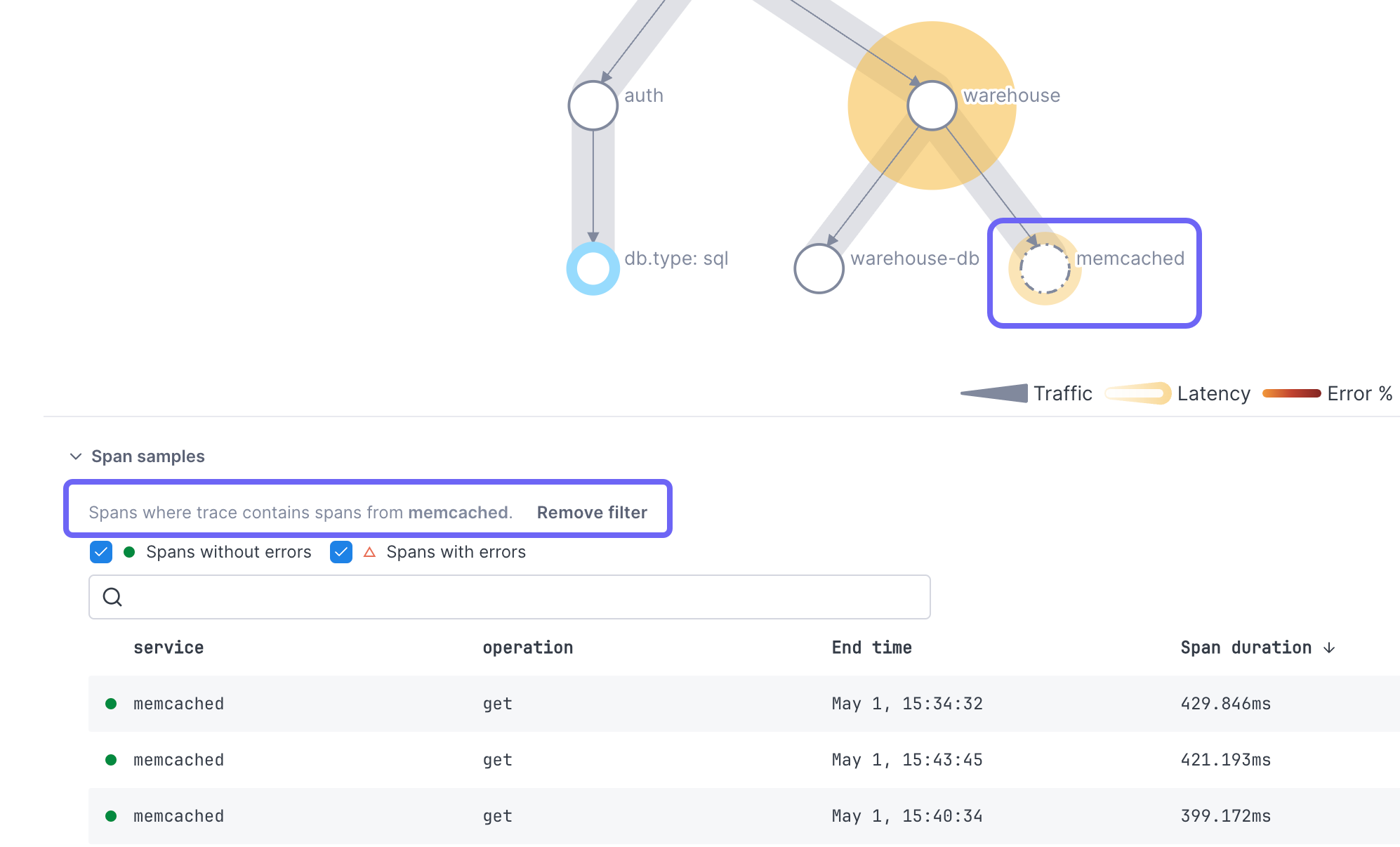Select the memcached node in the service map

coord(1044,269)
